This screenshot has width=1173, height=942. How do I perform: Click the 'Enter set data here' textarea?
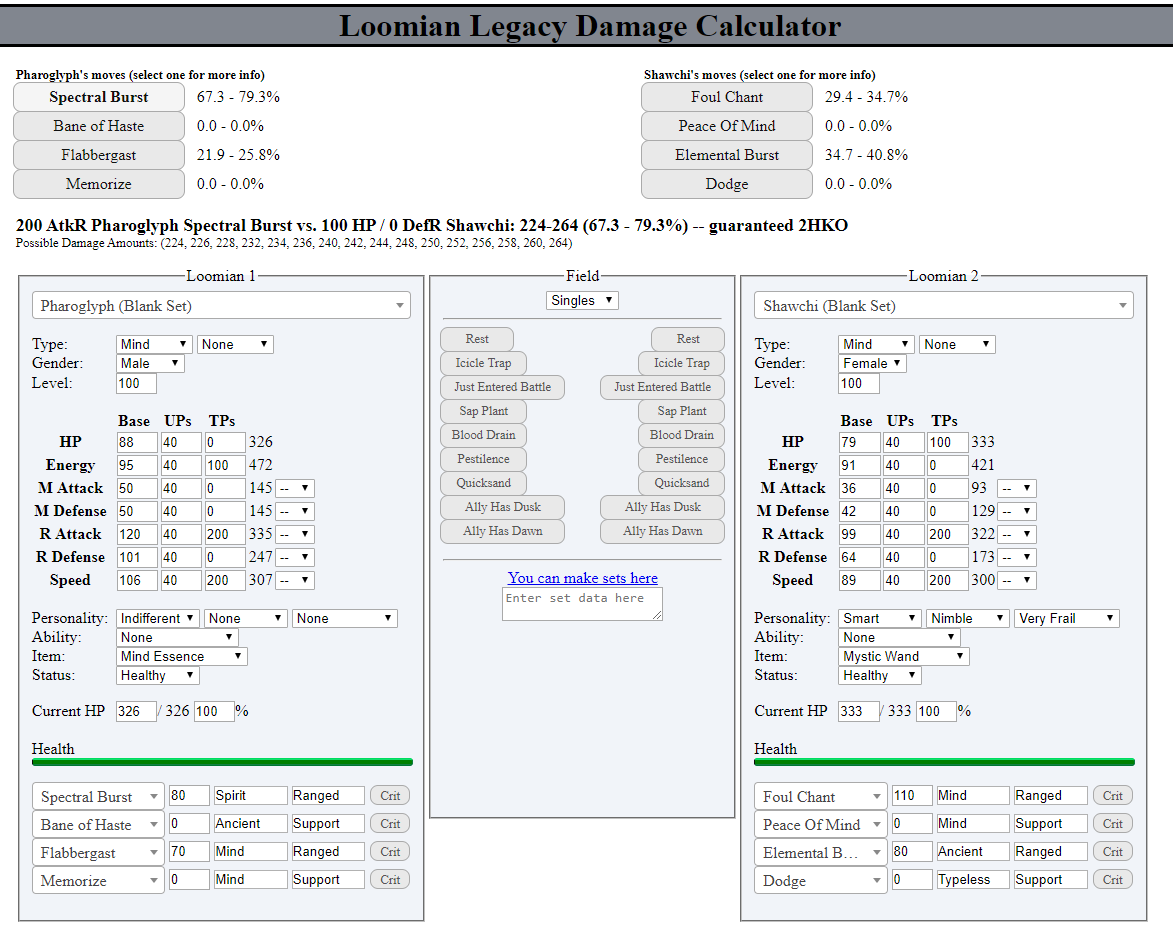(582, 604)
